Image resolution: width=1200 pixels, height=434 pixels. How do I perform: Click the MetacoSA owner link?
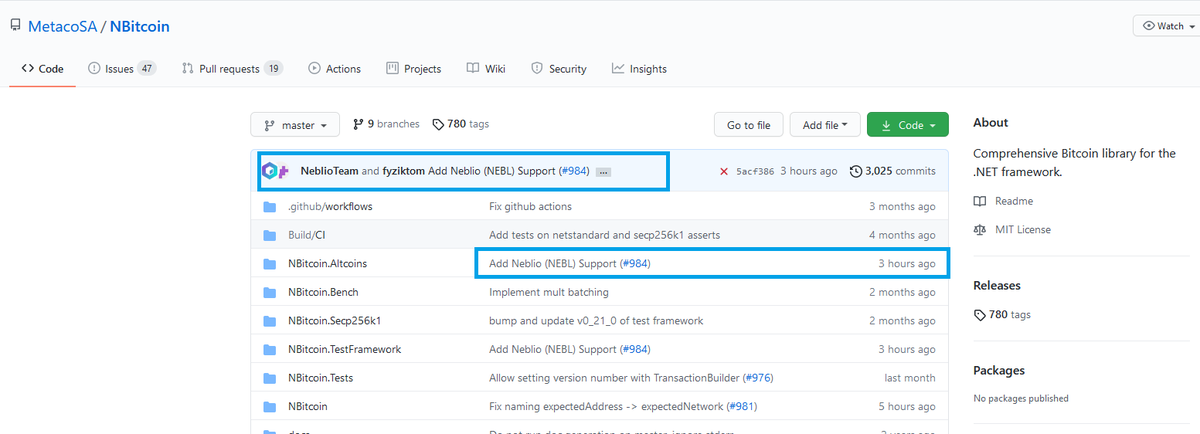(x=62, y=27)
